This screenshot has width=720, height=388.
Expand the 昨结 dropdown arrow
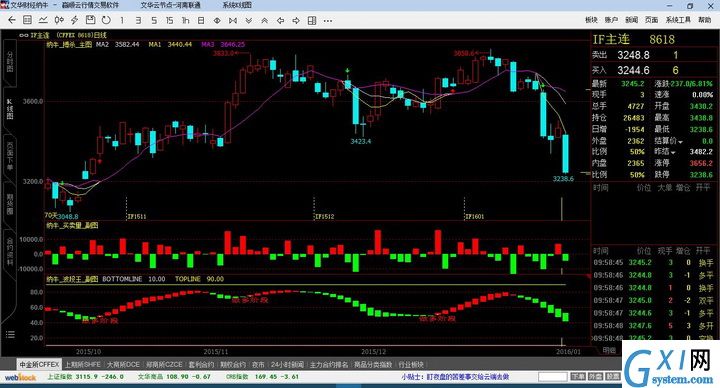(673, 152)
